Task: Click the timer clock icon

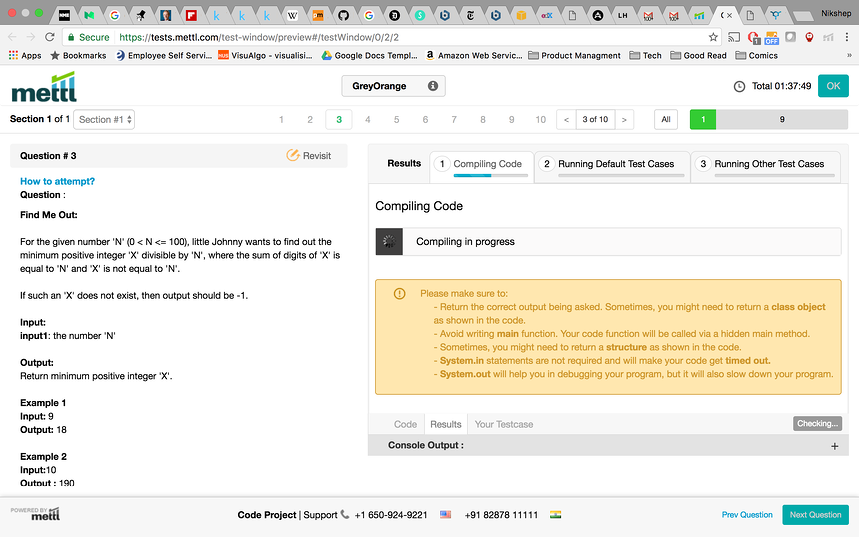Action: coord(740,86)
